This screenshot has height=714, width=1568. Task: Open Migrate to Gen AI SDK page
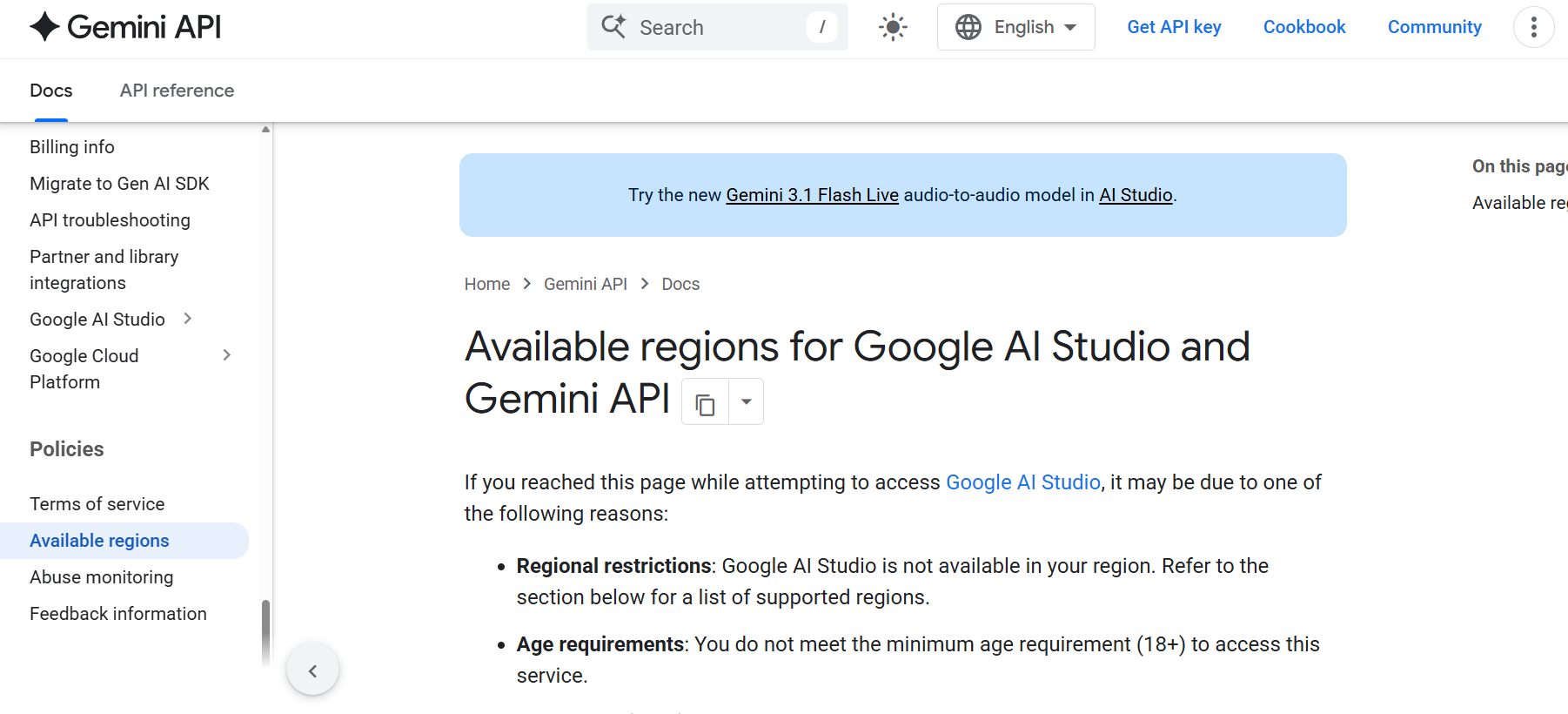[x=119, y=184]
